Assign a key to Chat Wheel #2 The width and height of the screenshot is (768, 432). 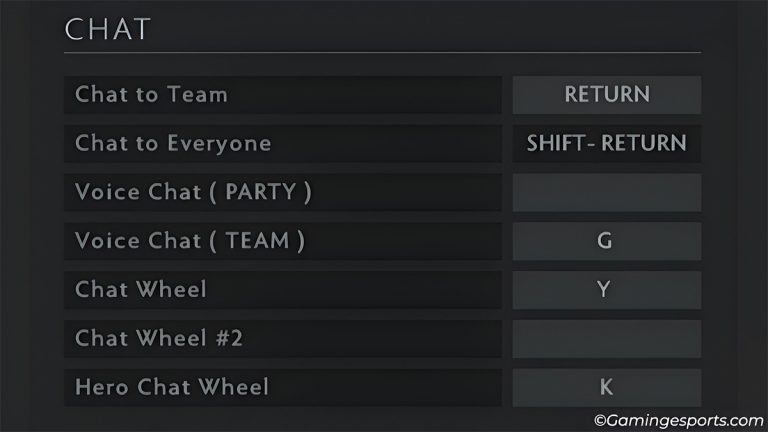(x=607, y=338)
